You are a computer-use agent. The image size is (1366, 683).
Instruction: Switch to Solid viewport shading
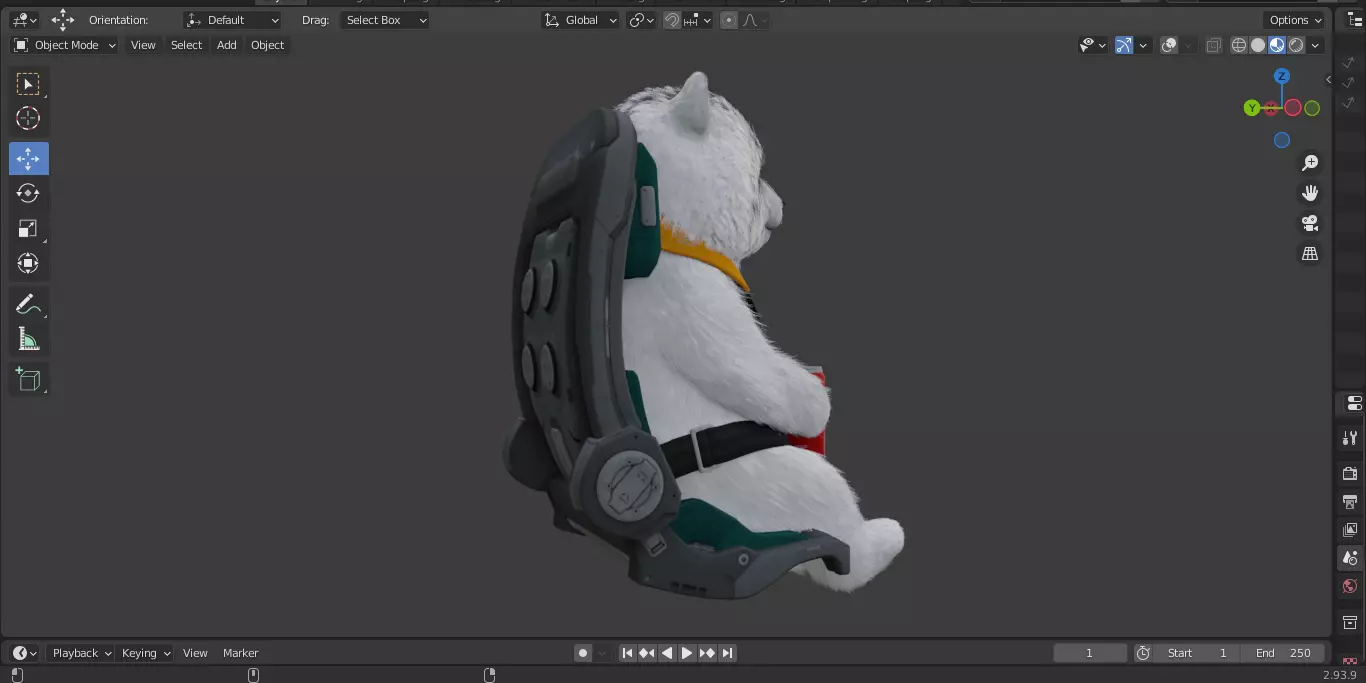pyautogui.click(x=1258, y=45)
